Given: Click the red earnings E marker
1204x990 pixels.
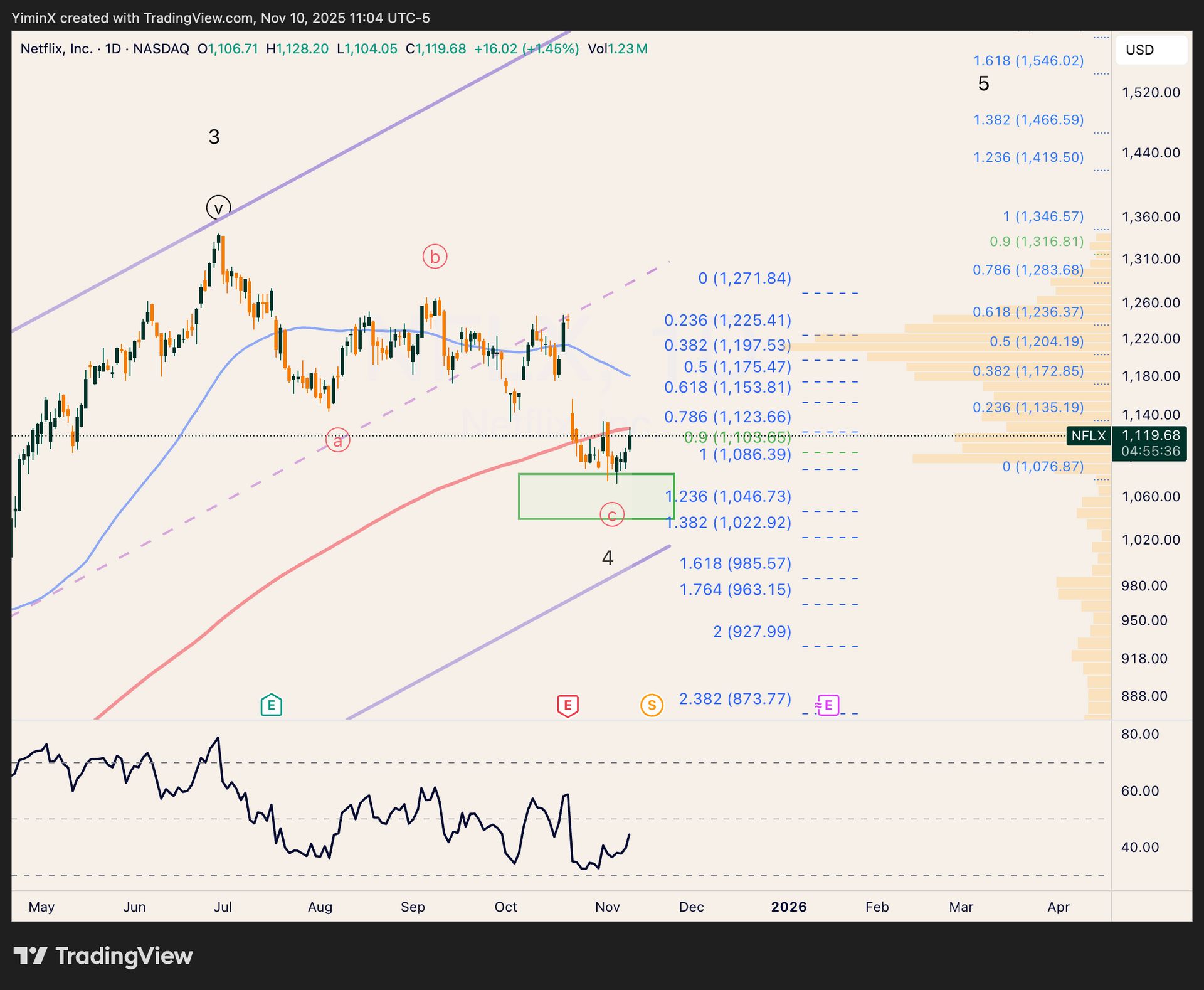Looking at the screenshot, I should [x=568, y=705].
